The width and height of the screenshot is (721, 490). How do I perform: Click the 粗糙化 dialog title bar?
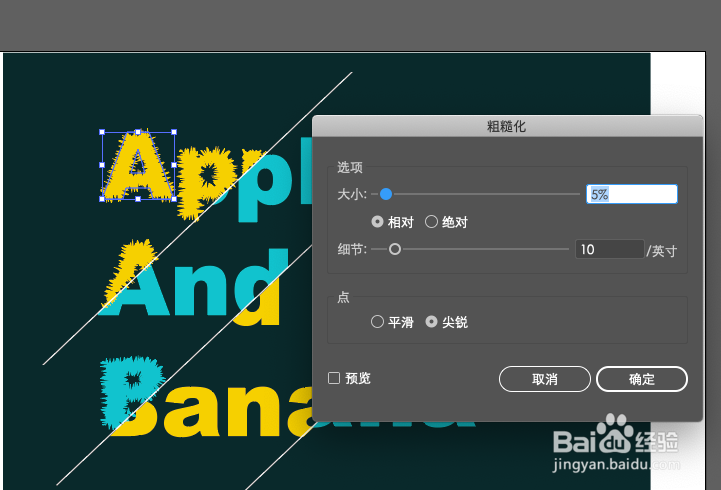point(507,126)
